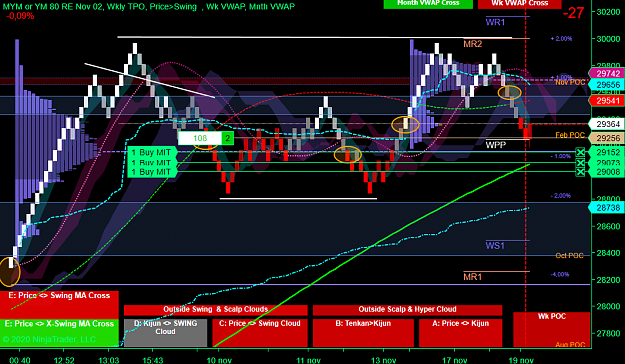Click the Outside Scalp & Hyper Cloud bar
The width and height of the screenshot is (625, 364).
click(x=407, y=310)
